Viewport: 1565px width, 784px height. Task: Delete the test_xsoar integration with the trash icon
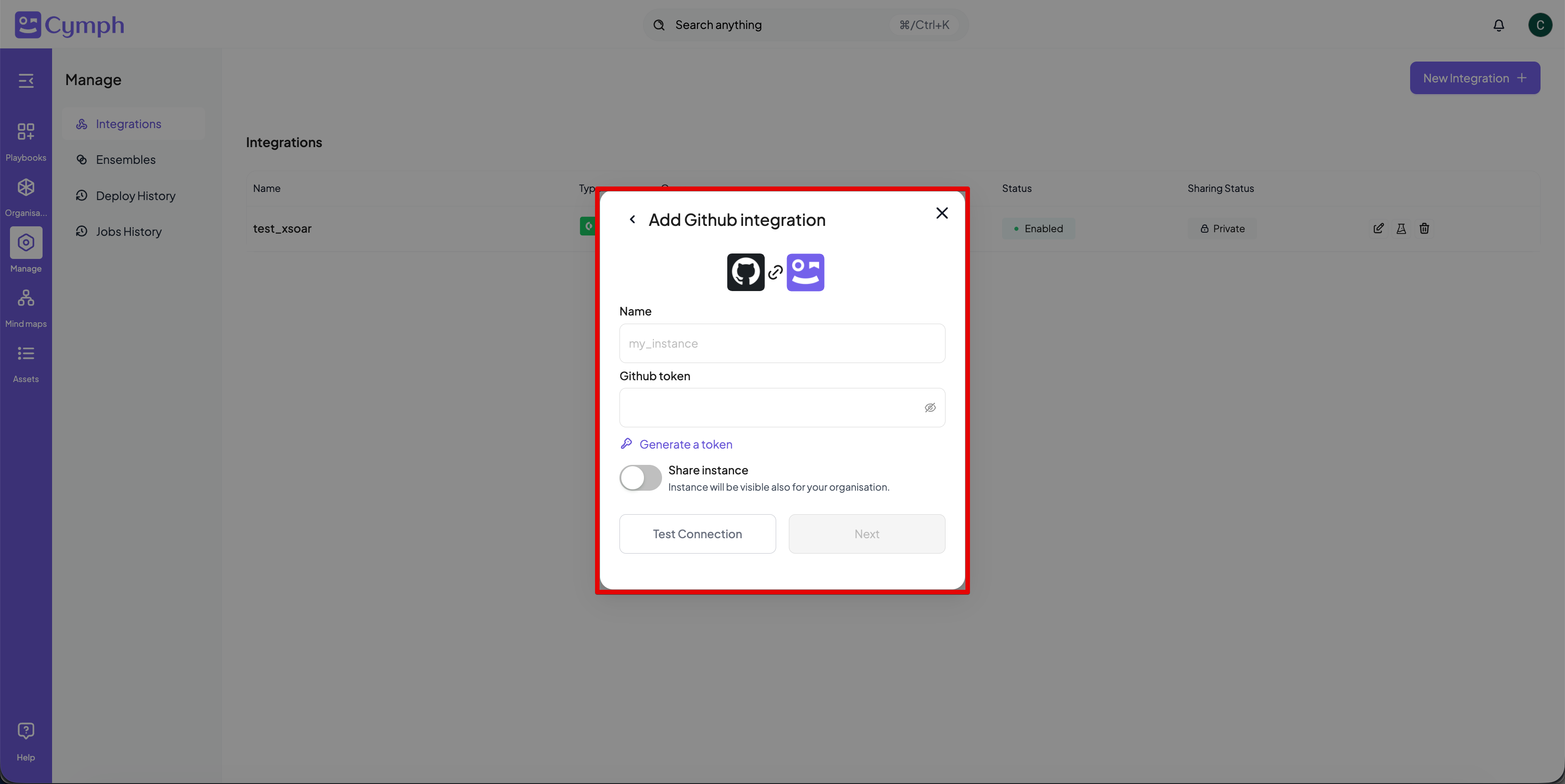1424,228
